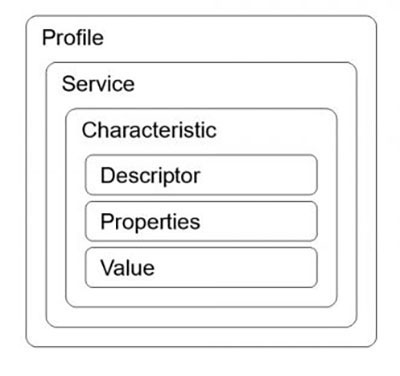Click top-left rounded corner of Service box

coord(49,65)
